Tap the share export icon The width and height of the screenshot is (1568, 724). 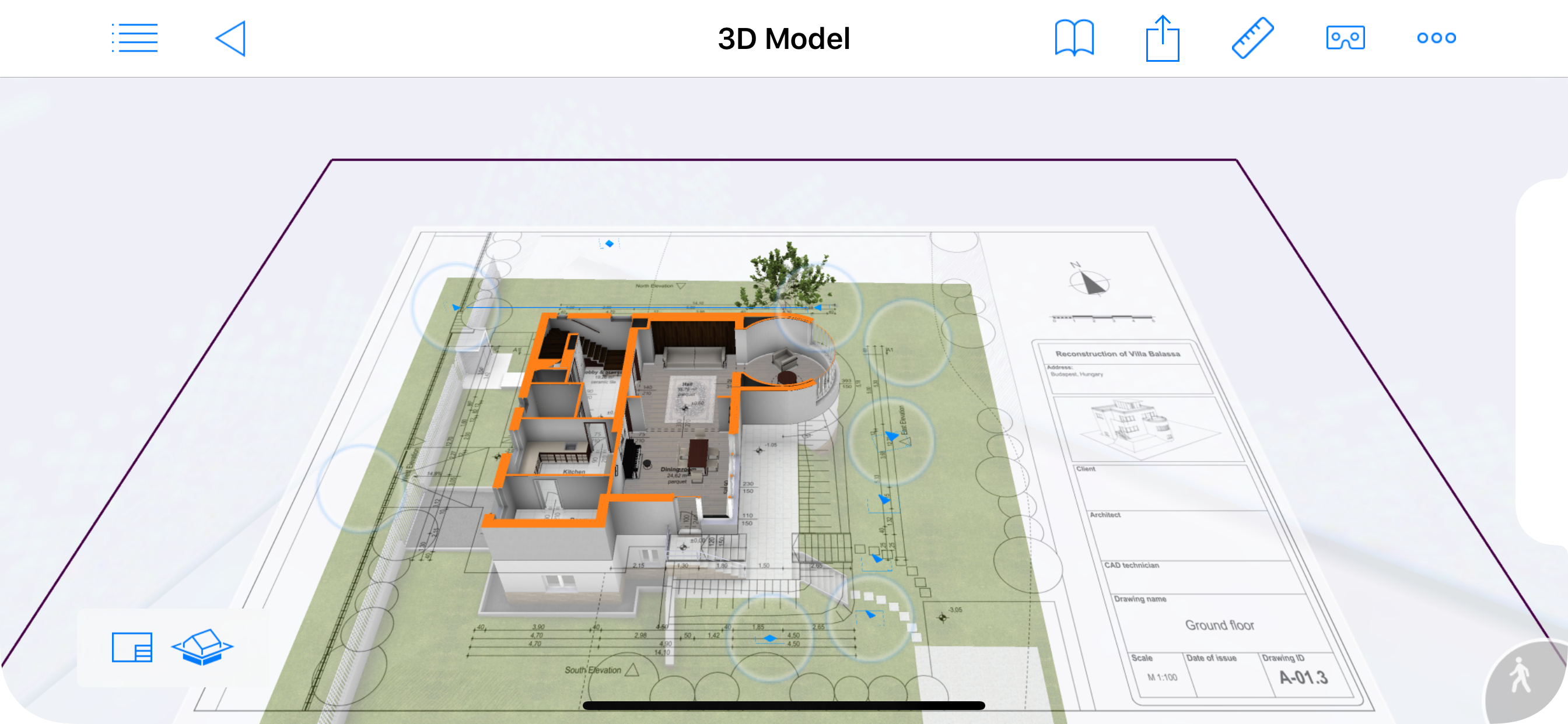1162,38
